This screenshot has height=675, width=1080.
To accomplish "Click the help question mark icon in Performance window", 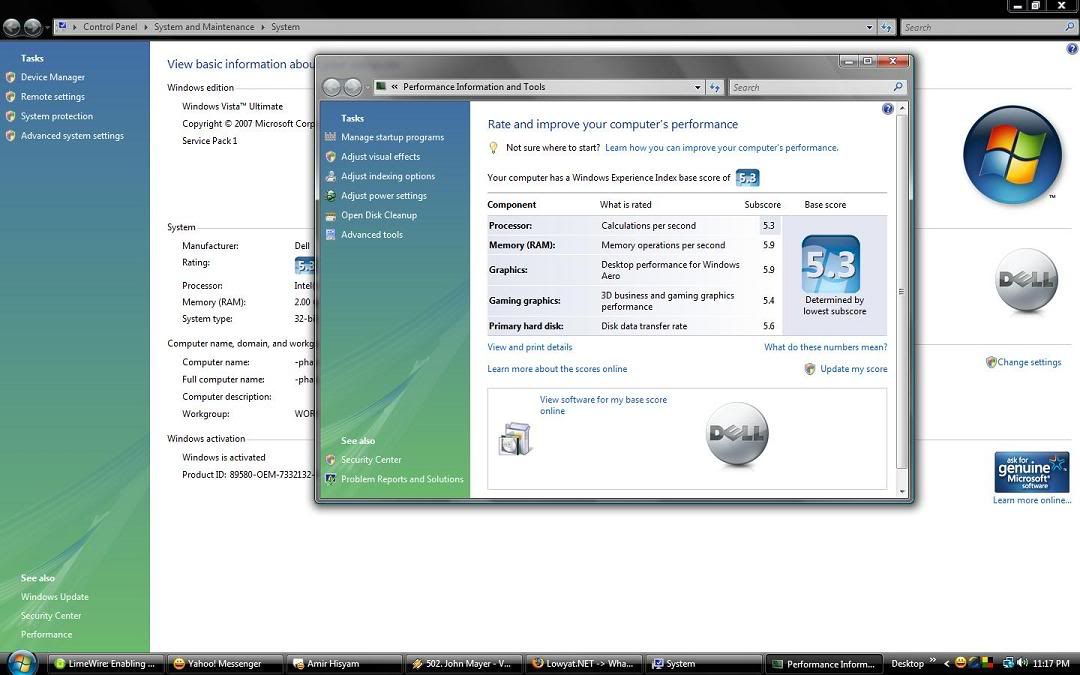I will 887,108.
